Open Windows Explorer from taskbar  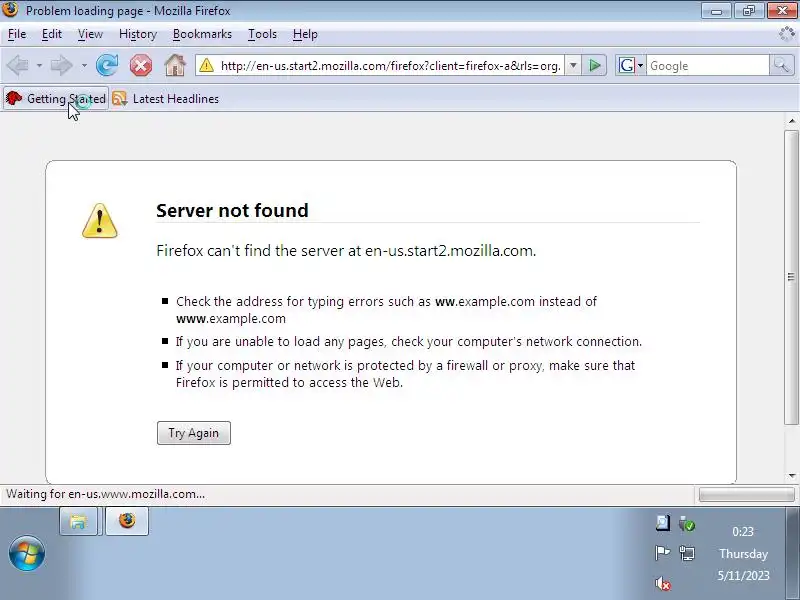[x=78, y=521]
